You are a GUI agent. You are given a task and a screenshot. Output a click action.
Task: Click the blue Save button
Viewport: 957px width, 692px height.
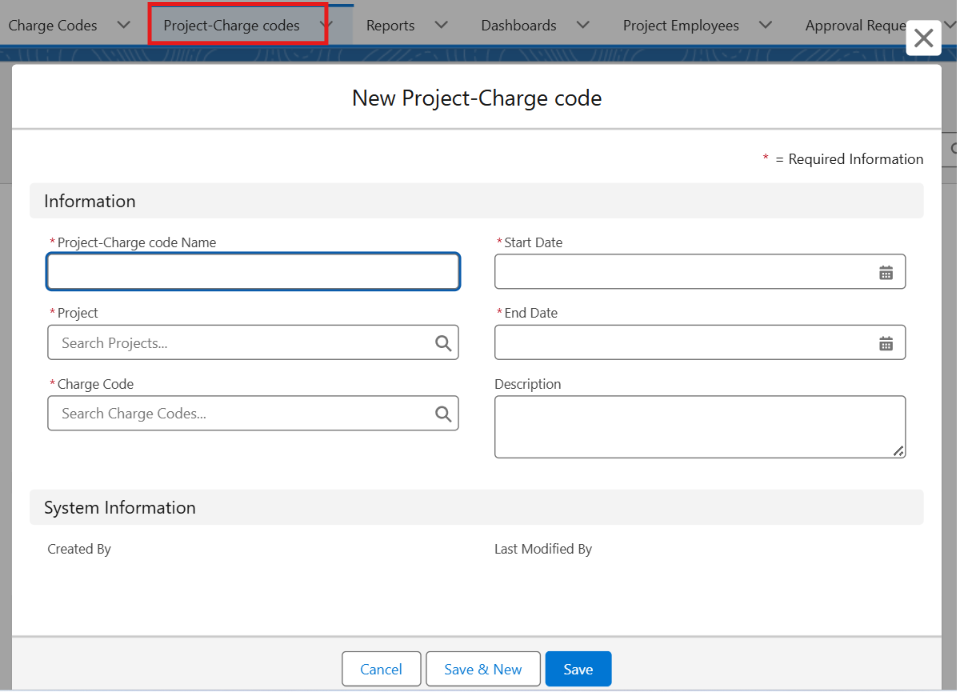click(x=578, y=669)
